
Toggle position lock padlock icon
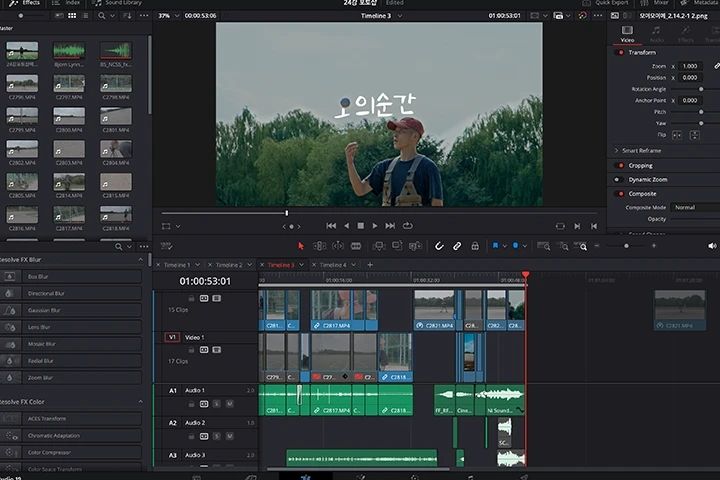point(475,246)
